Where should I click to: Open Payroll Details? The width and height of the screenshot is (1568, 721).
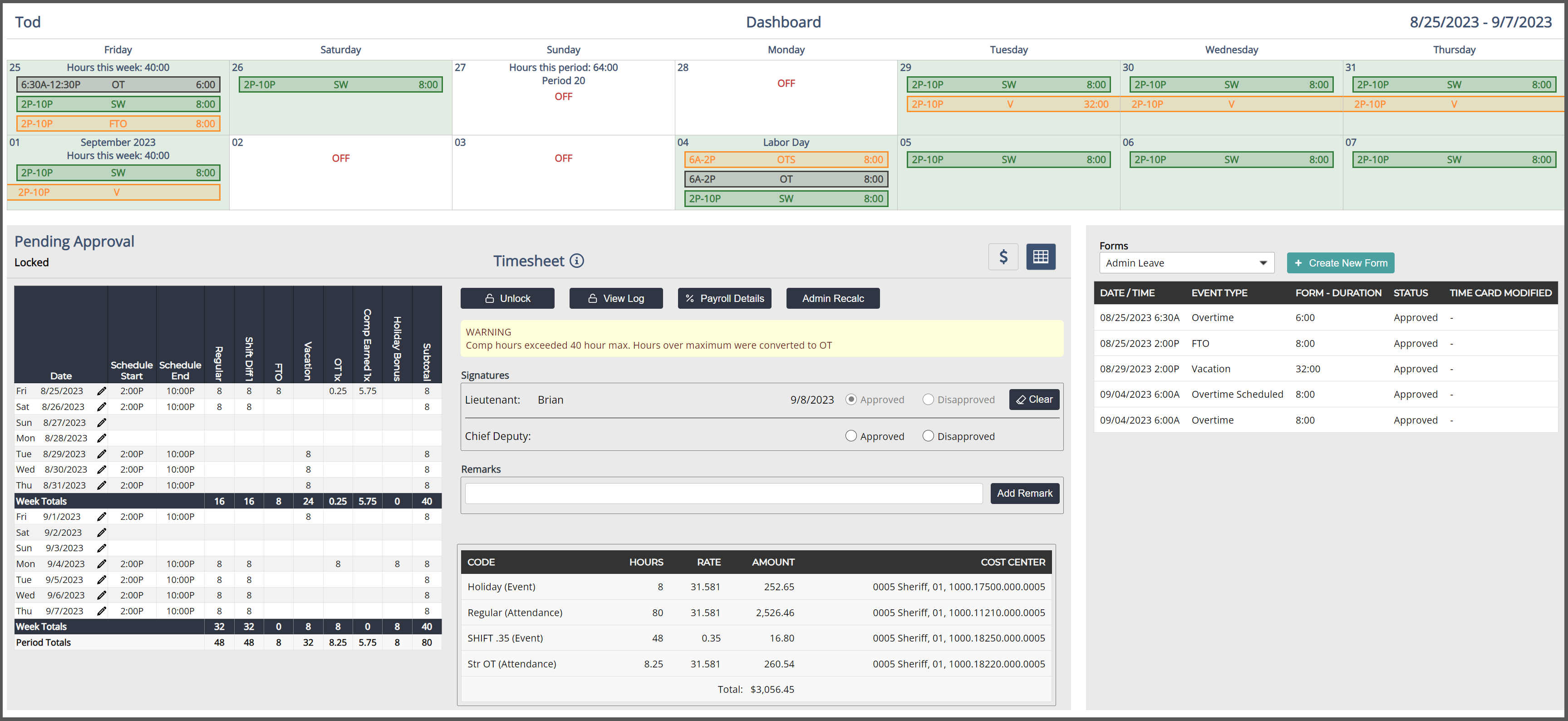pyautogui.click(x=724, y=298)
